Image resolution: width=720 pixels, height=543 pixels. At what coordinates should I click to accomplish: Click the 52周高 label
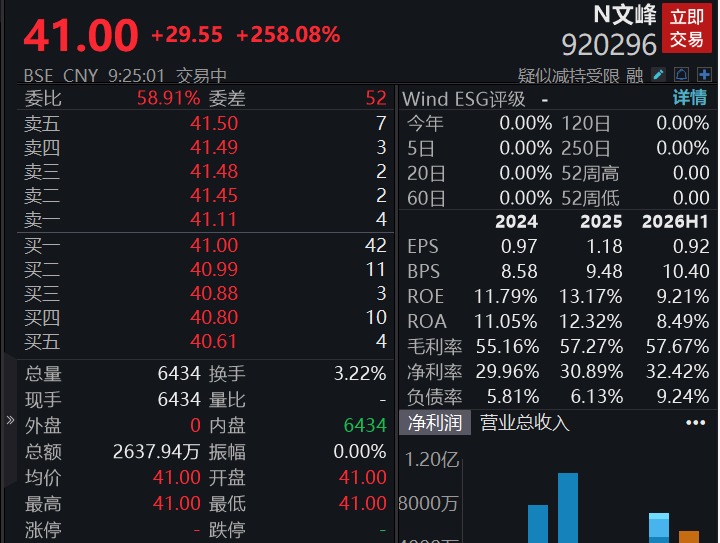point(590,174)
